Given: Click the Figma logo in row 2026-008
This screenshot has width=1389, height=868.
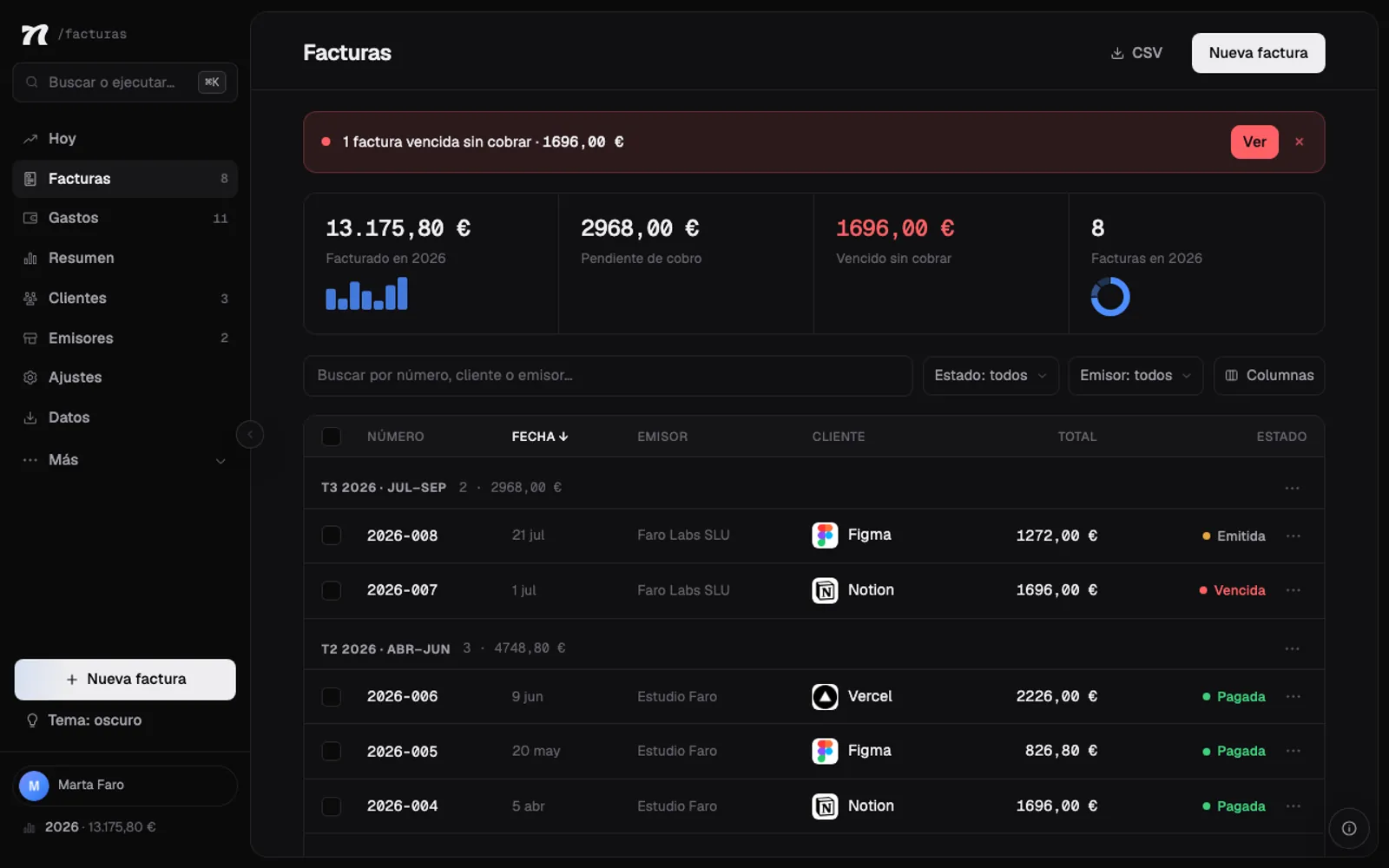Looking at the screenshot, I should [825, 535].
